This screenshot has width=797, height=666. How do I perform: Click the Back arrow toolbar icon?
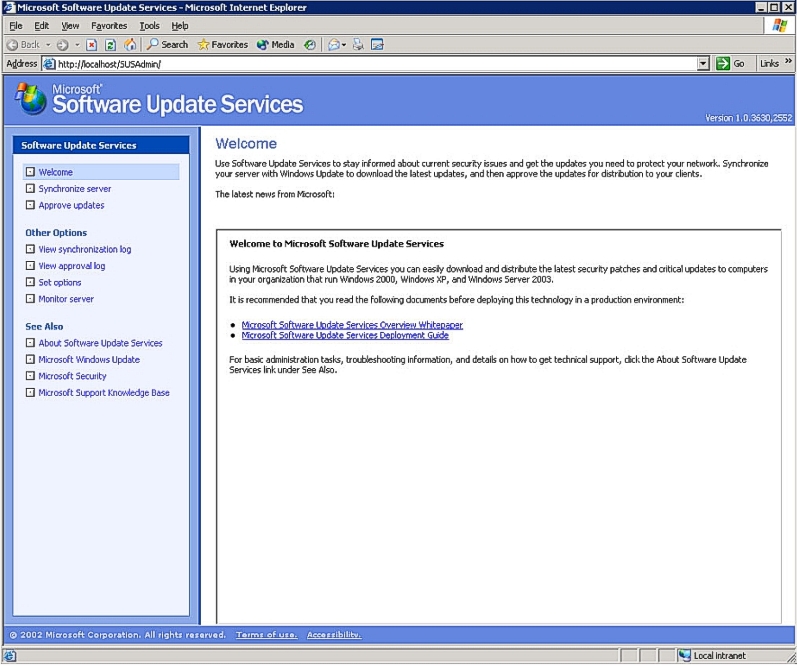point(13,45)
